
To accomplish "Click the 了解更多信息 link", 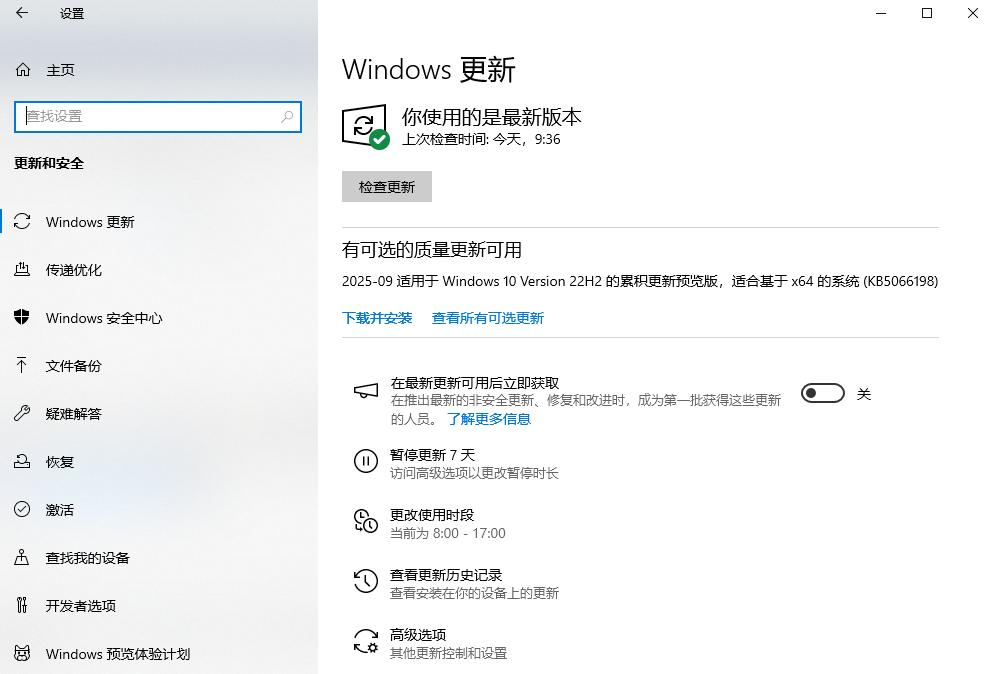I will 488,419.
